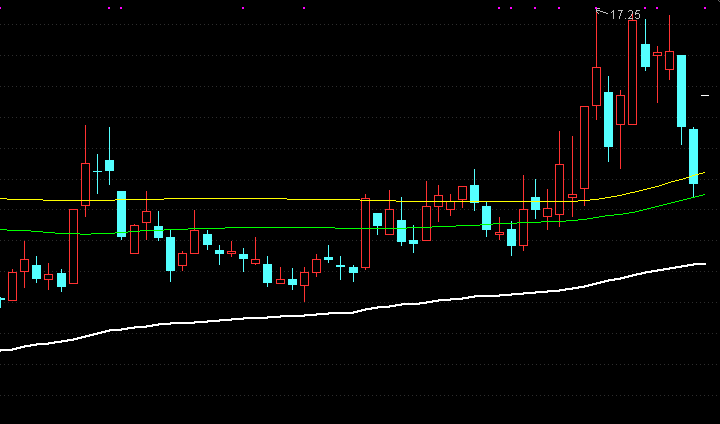Click the 17.25 high price label

pos(624,15)
